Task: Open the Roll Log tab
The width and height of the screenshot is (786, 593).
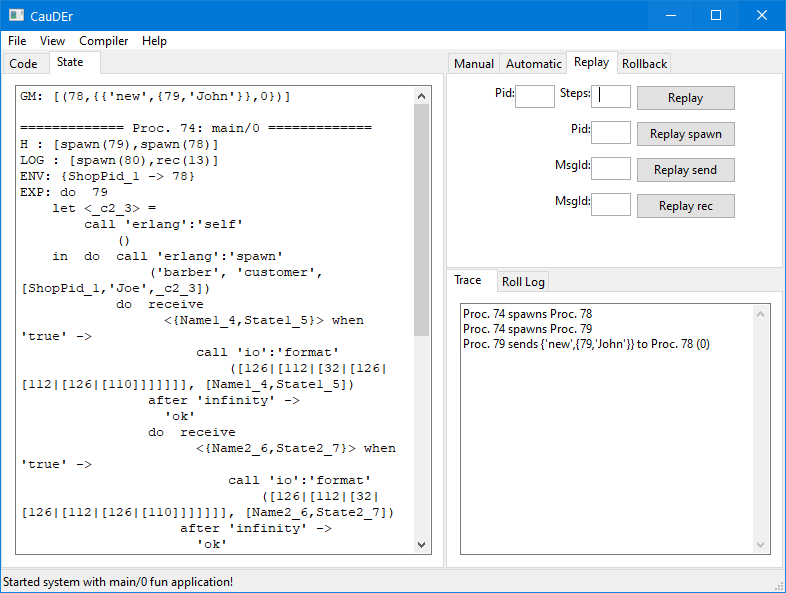Action: pyautogui.click(x=523, y=282)
